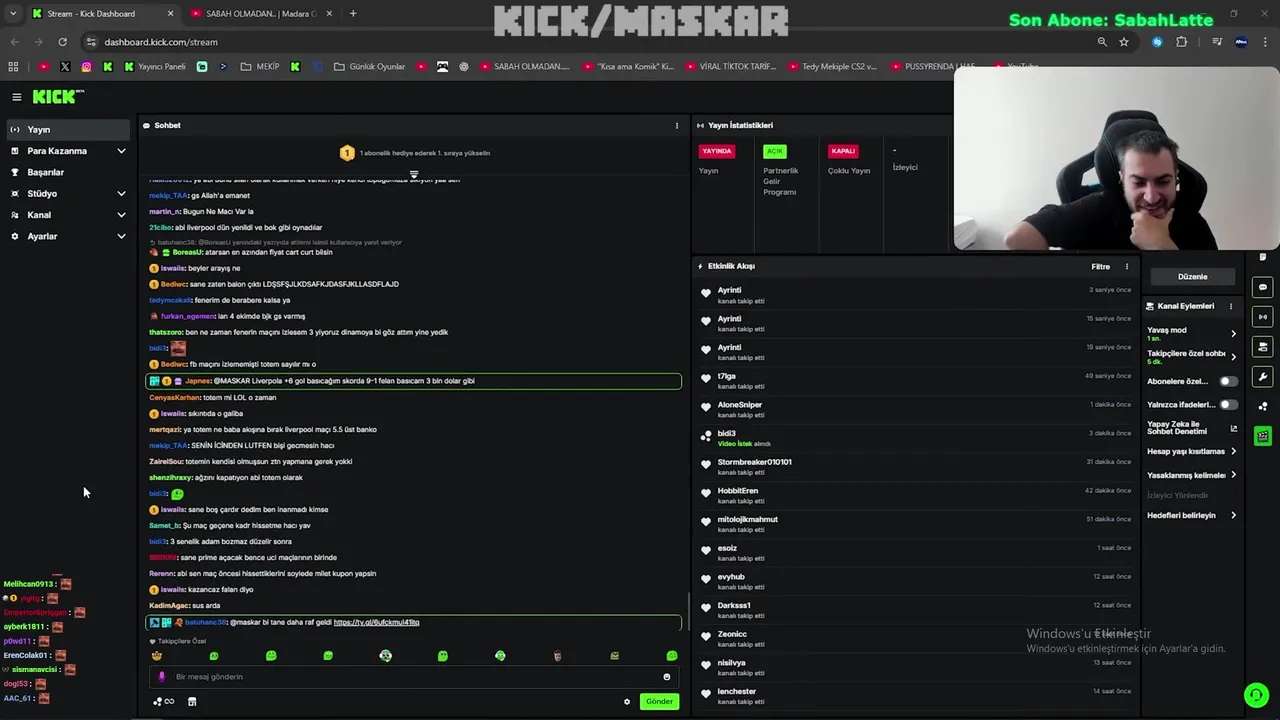Select Başarılar in sidebar
Screen dimensions: 1280x720
[68, 172]
